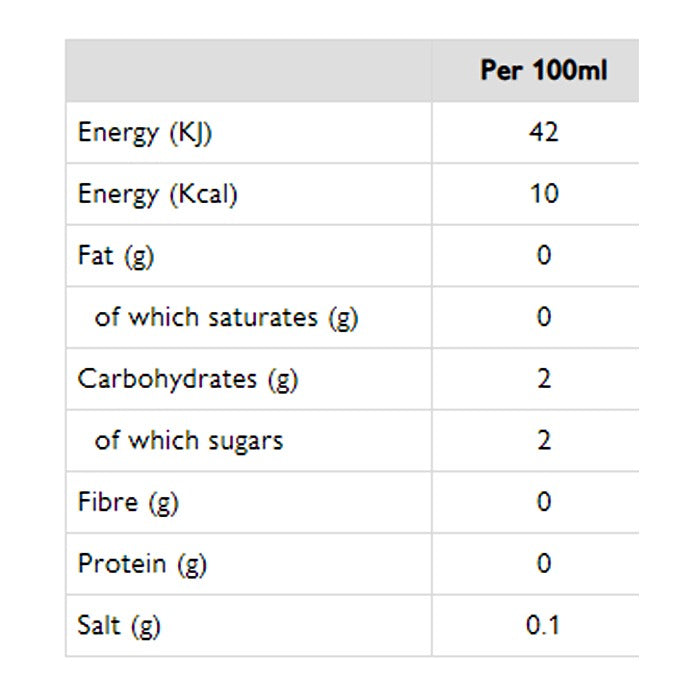700x700 pixels.
Task: Click the Energy KJ value 42
Action: pos(543,133)
